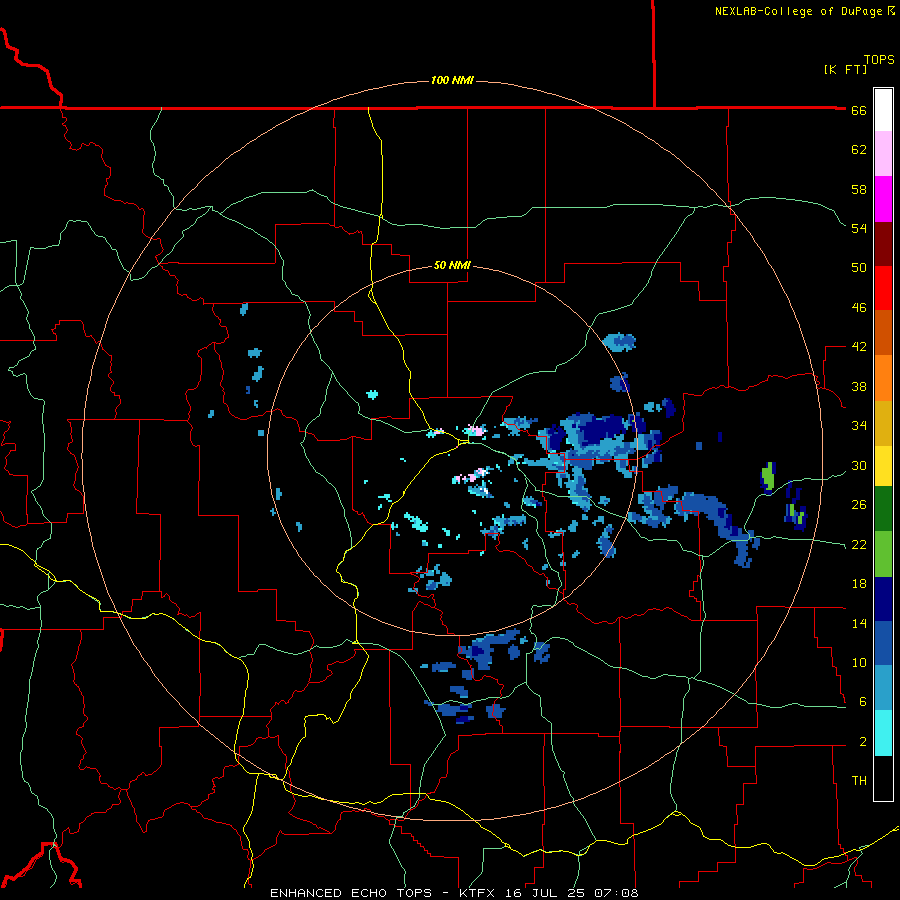Viewport: 900px width, 900px height.
Task: Click the legend value "14"
Action: point(859,623)
